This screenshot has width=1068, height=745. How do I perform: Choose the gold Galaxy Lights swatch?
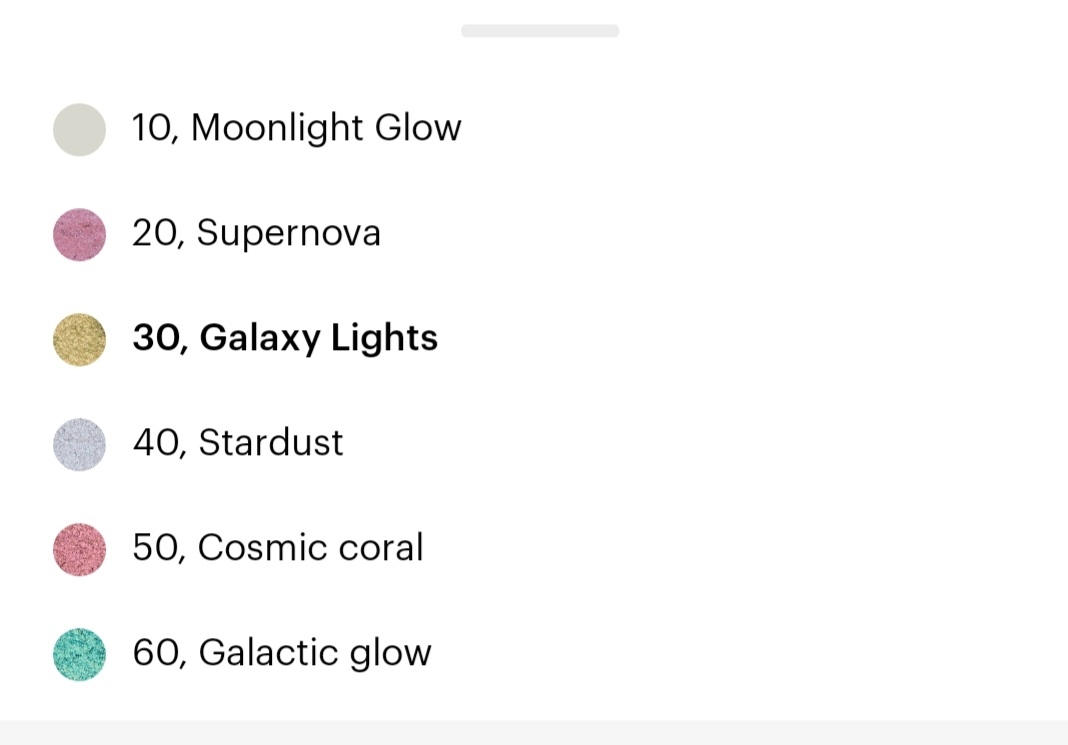click(80, 339)
